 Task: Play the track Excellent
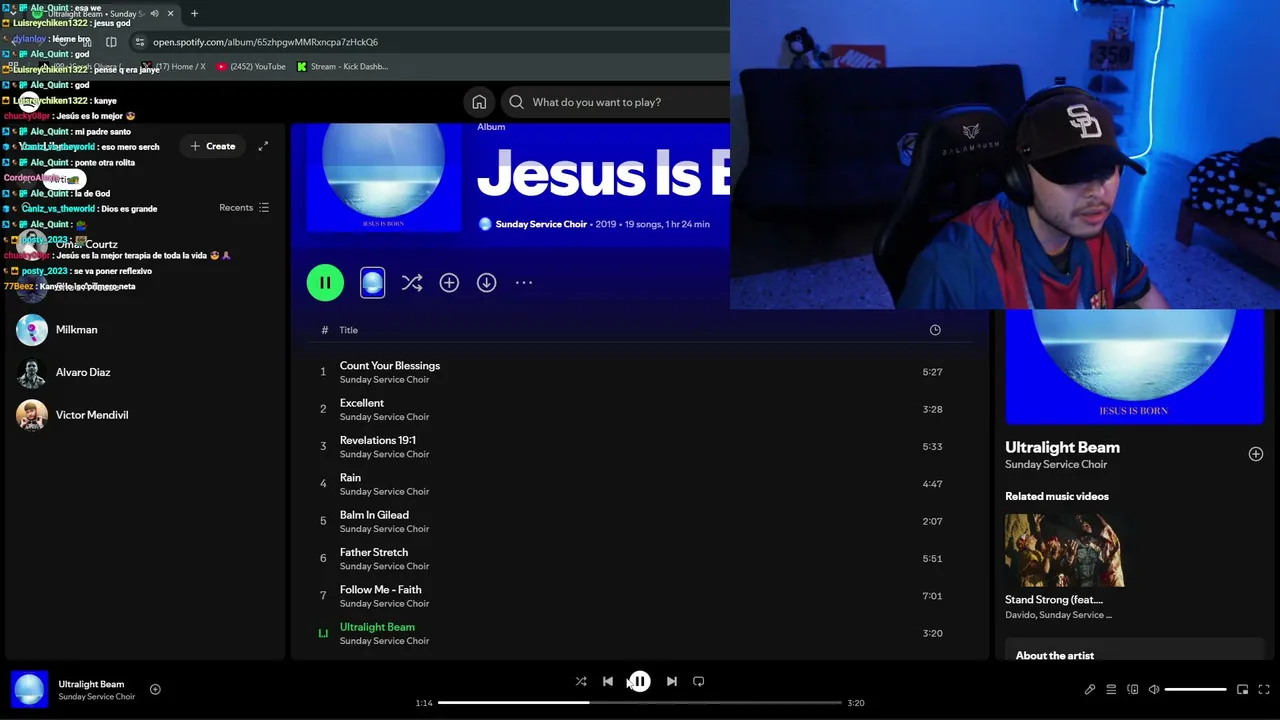640,409
